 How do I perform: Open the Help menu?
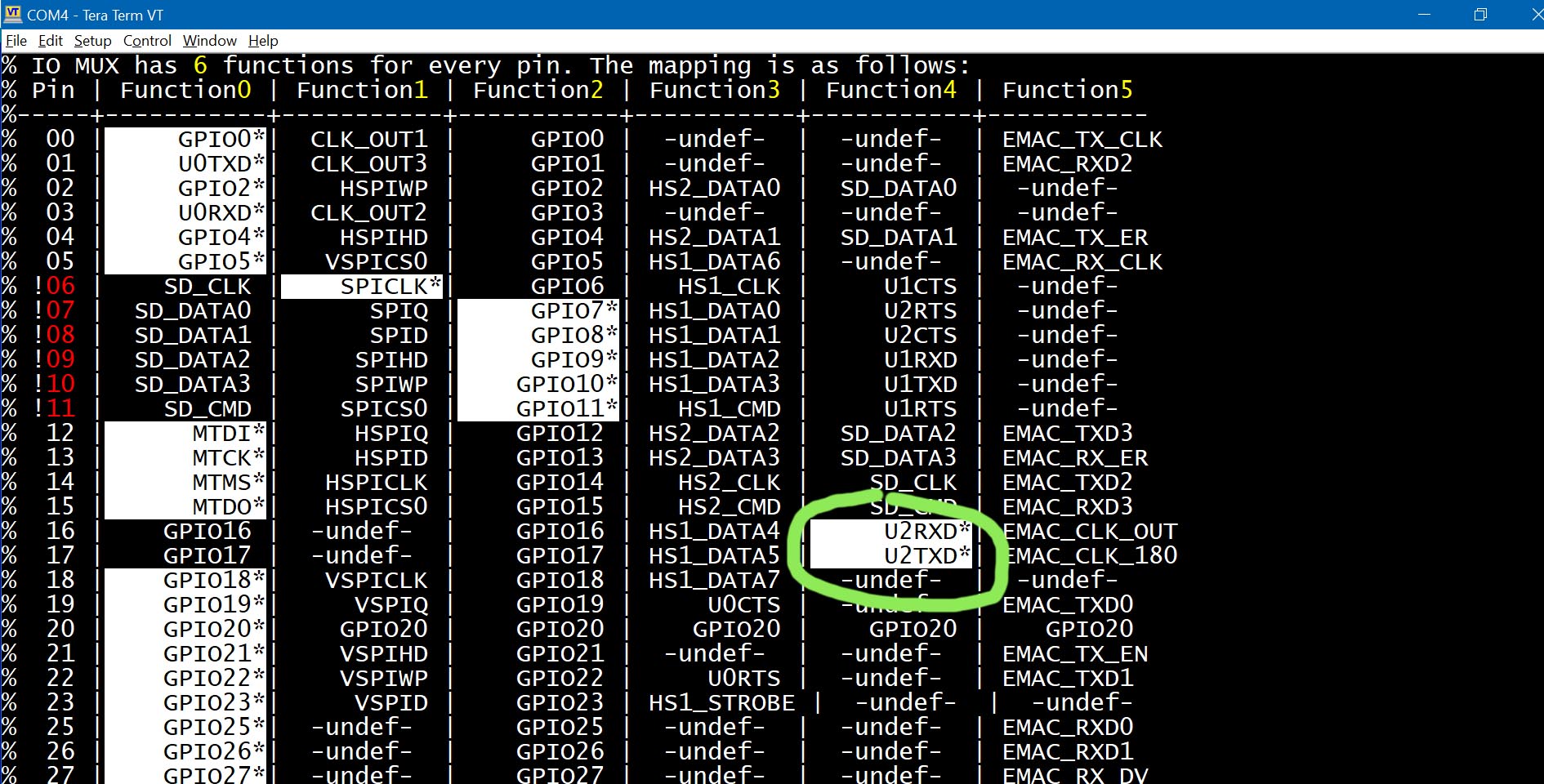pyautogui.click(x=263, y=41)
